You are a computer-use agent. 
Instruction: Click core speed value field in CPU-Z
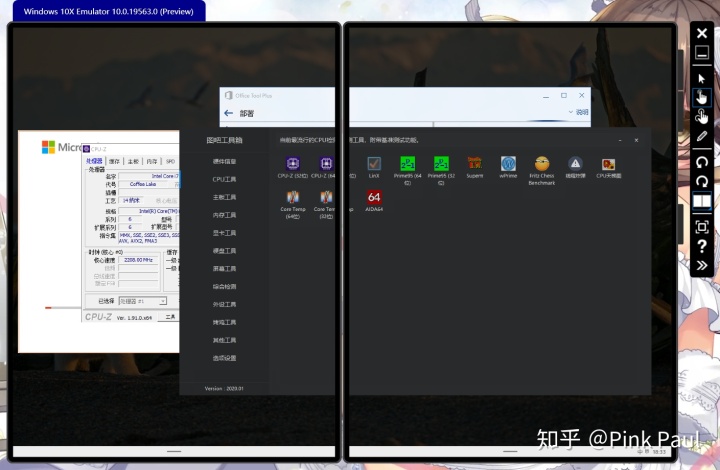[138, 260]
